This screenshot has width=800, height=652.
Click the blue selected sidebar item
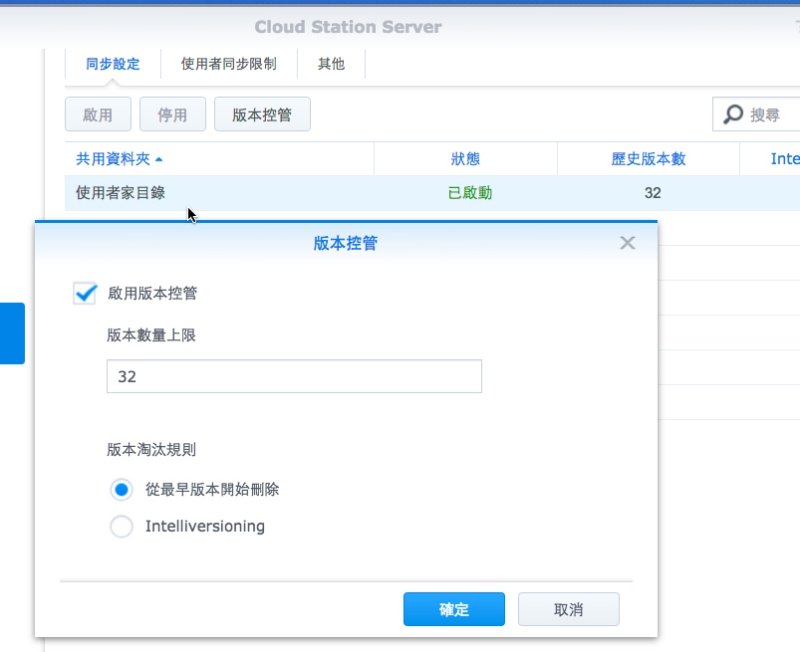click(x=12, y=333)
